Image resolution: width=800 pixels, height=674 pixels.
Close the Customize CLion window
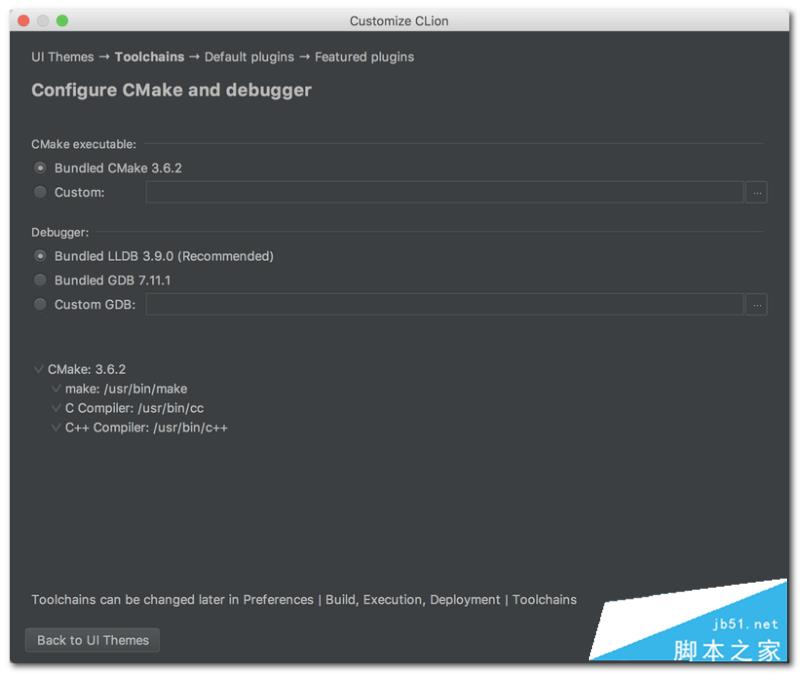coord(23,20)
